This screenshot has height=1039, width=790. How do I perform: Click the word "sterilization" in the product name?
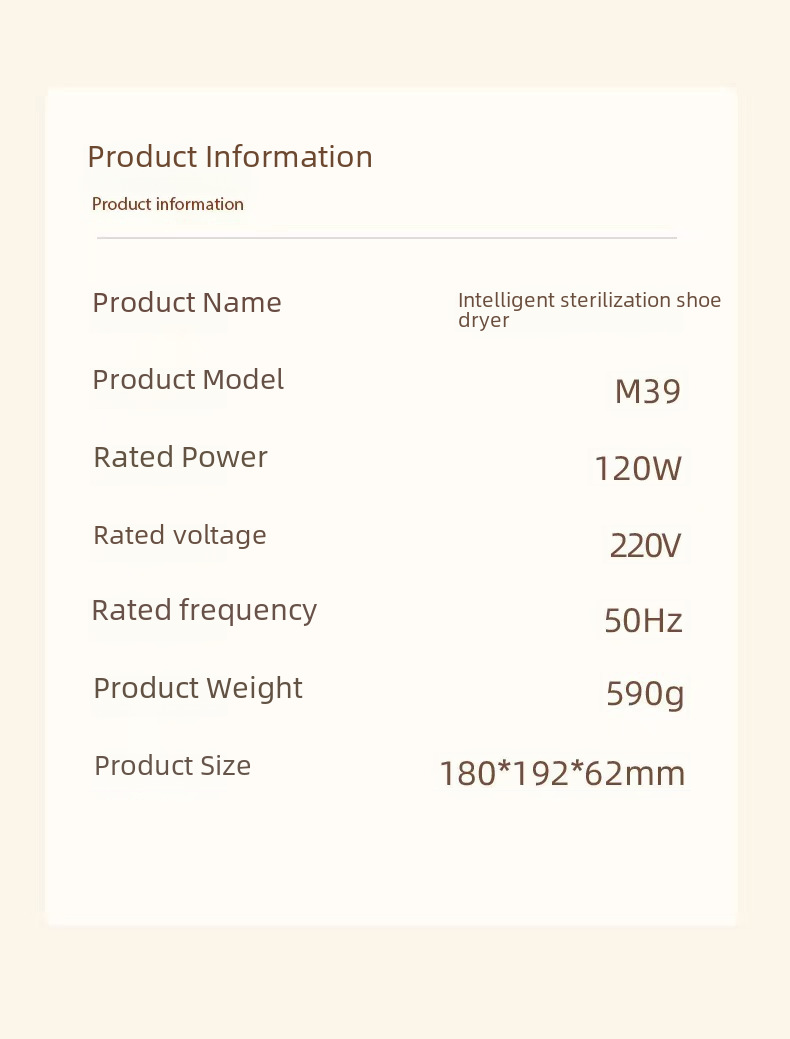[615, 300]
